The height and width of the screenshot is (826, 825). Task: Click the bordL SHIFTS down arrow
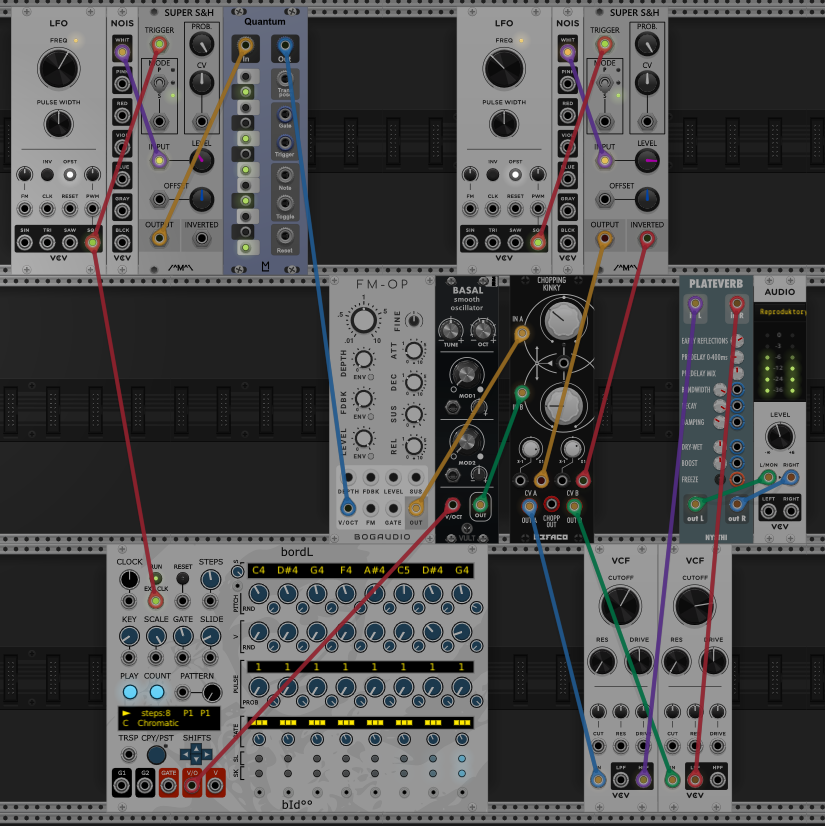pyautogui.click(x=196, y=761)
